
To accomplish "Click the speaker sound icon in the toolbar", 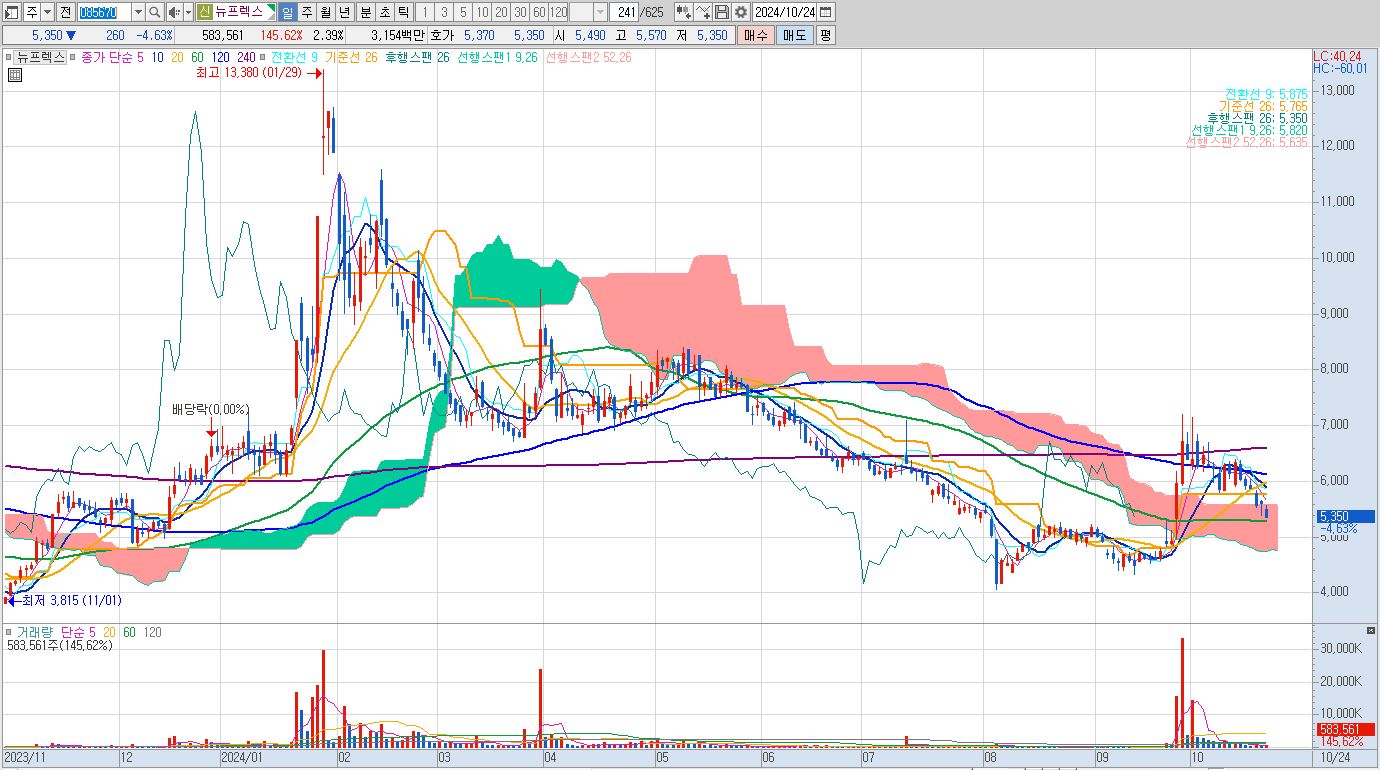I will 173,12.
